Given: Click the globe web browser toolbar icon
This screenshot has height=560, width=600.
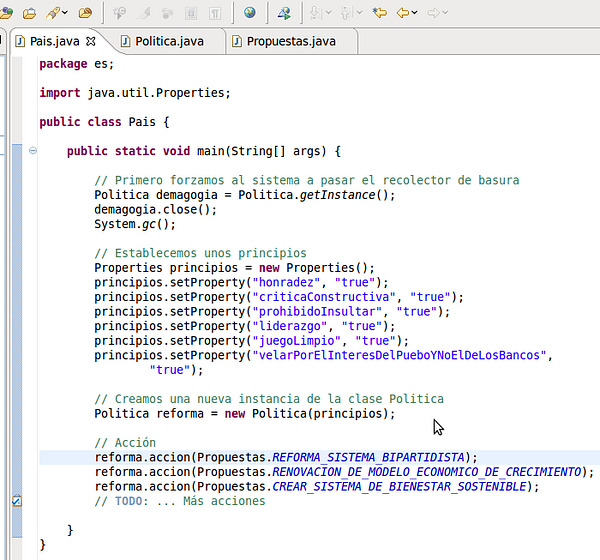Looking at the screenshot, I should (249, 13).
